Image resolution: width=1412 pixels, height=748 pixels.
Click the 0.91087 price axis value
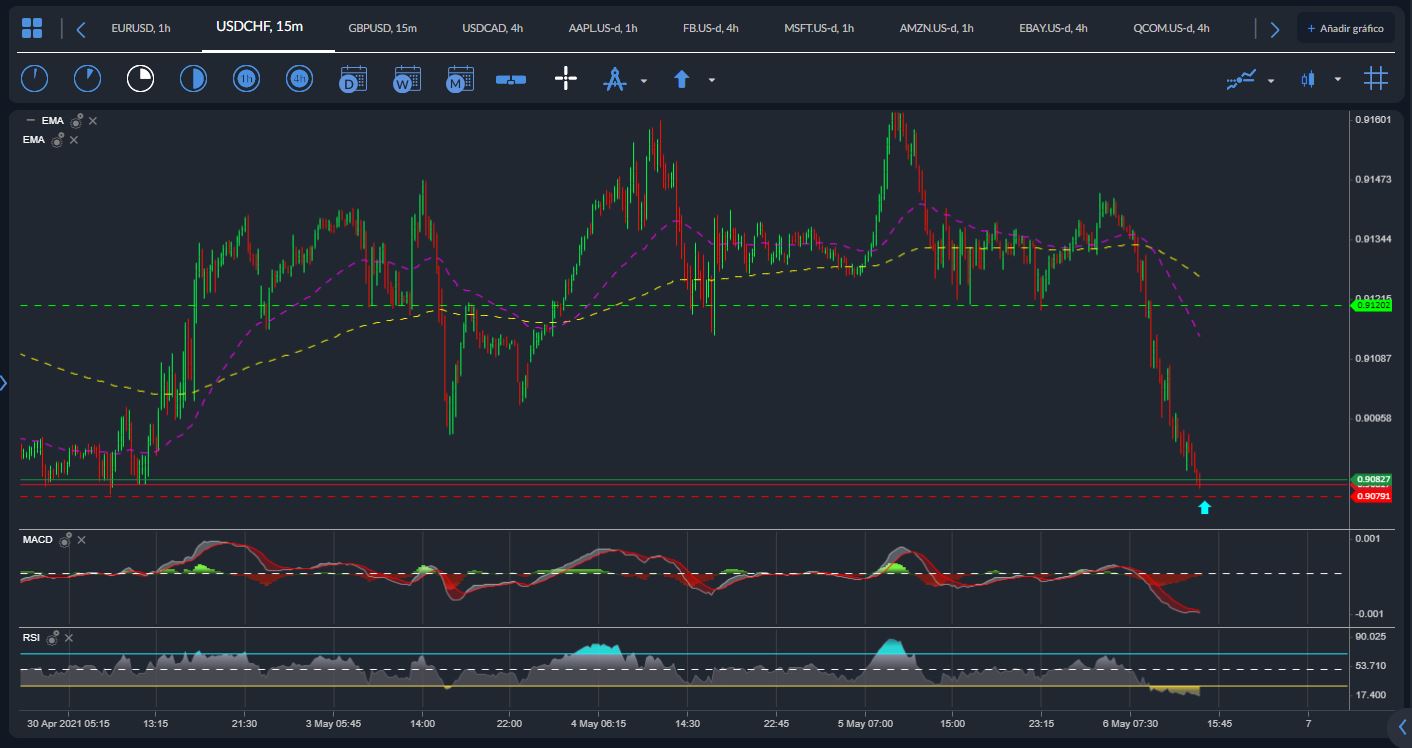coord(1373,358)
